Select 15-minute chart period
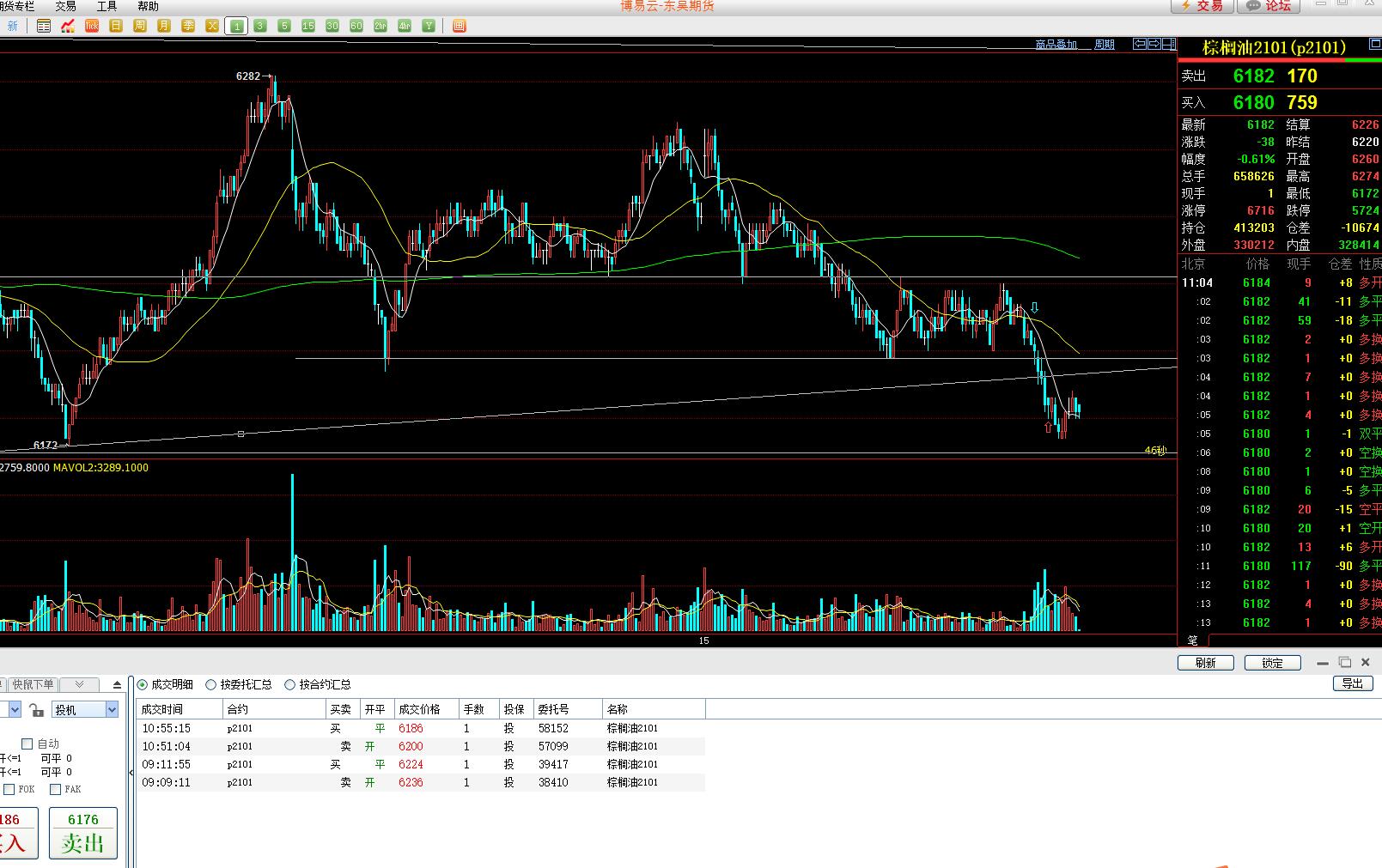Screen dimensions: 1382x868 click(x=308, y=26)
